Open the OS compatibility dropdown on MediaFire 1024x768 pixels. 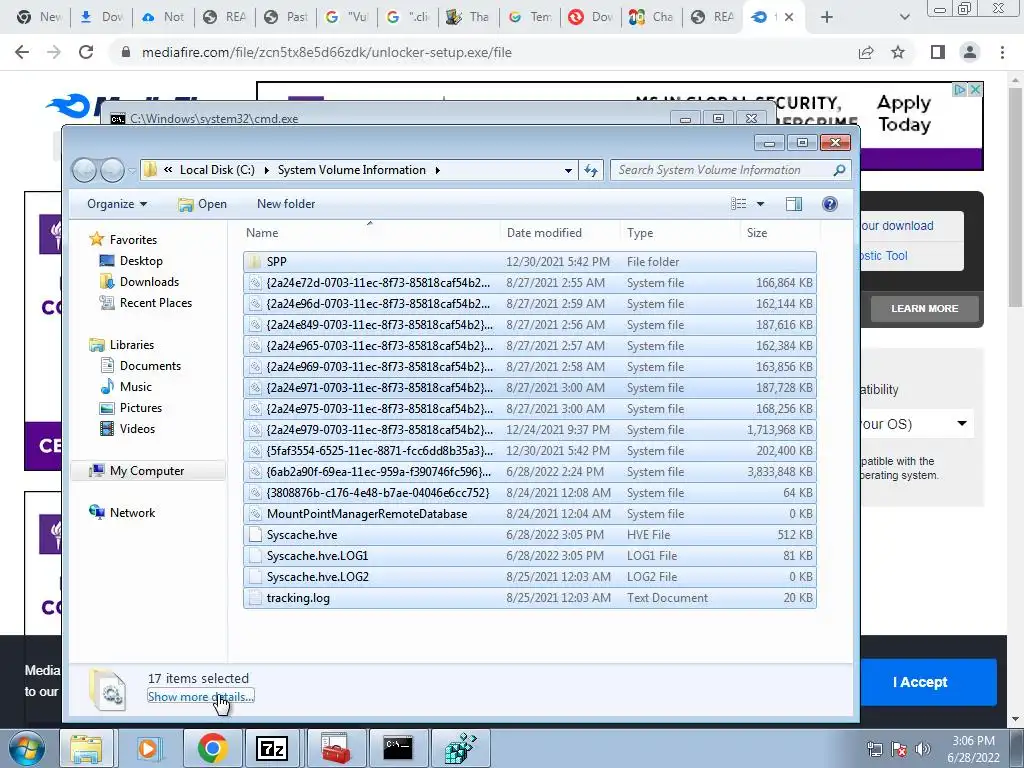point(916,424)
